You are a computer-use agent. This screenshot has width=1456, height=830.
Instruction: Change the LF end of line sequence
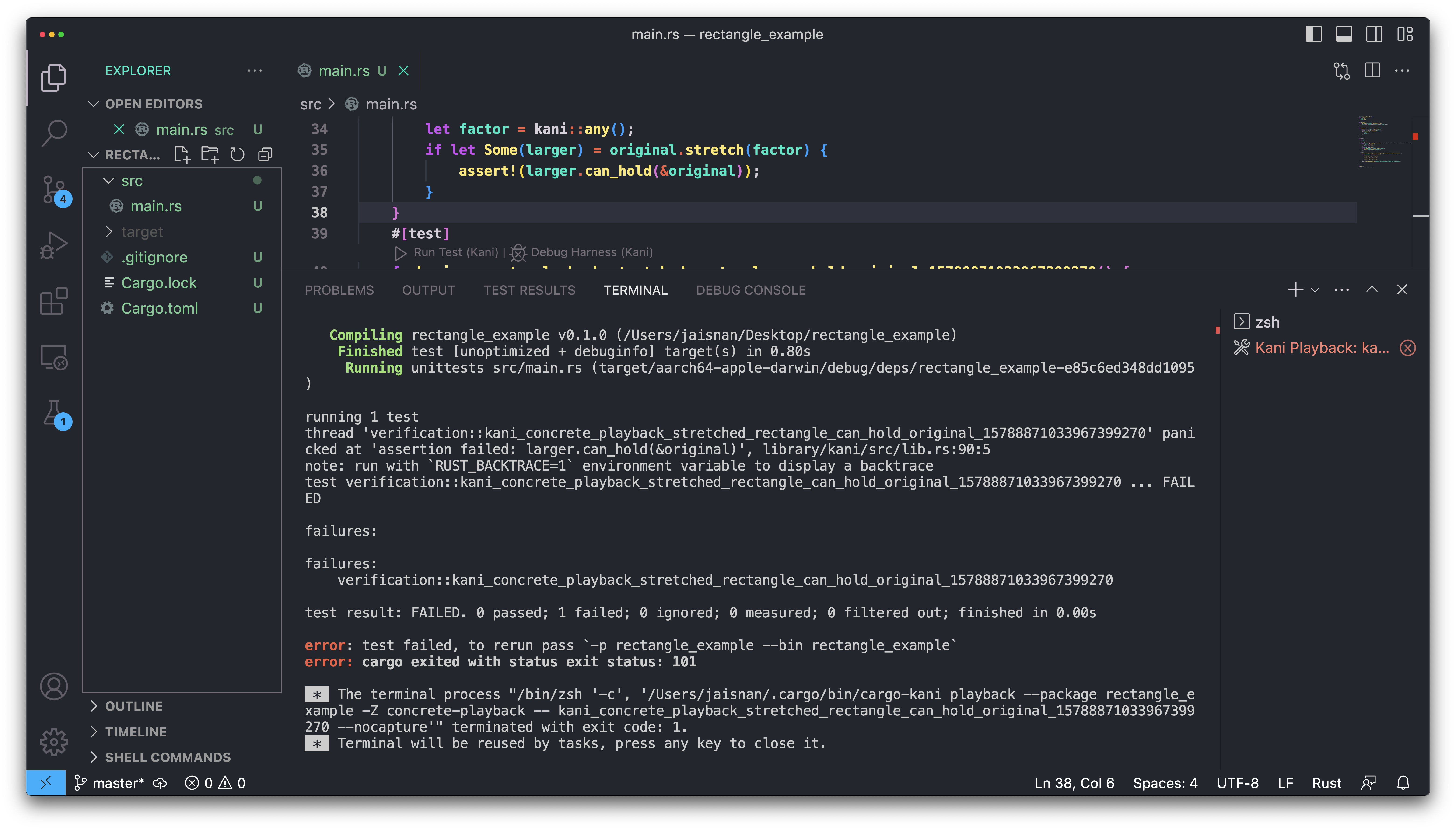pyautogui.click(x=1285, y=783)
